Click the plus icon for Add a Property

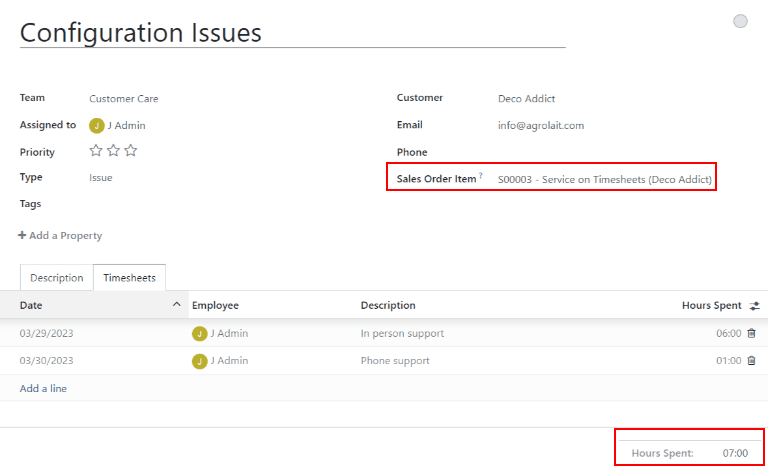coord(22,235)
